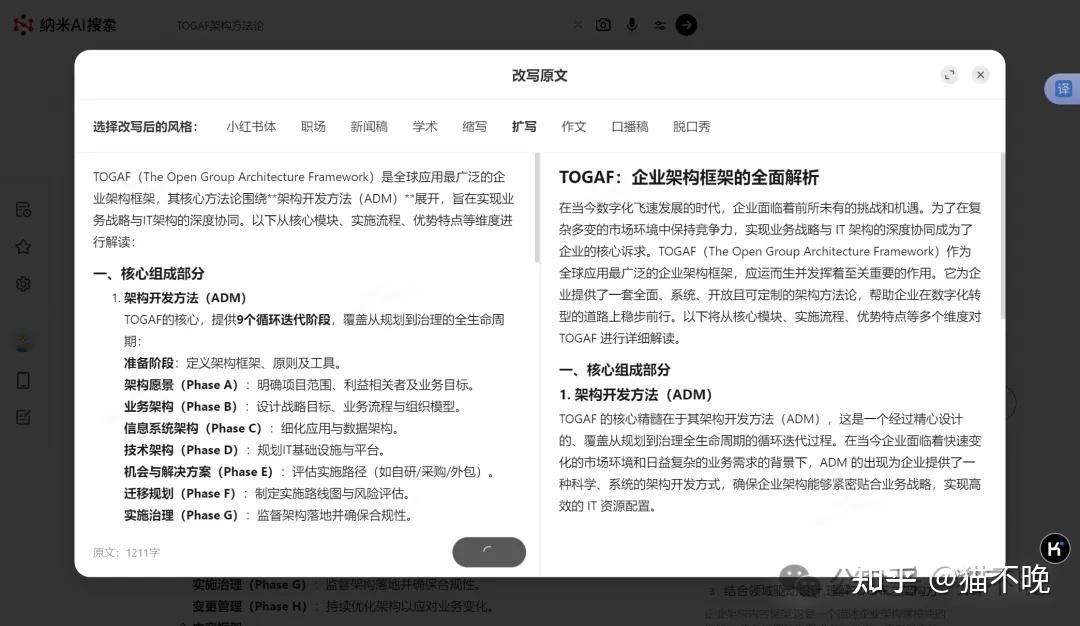This screenshot has width=1080, height=626.
Task: Submit search with the arrow button
Action: (x=686, y=25)
